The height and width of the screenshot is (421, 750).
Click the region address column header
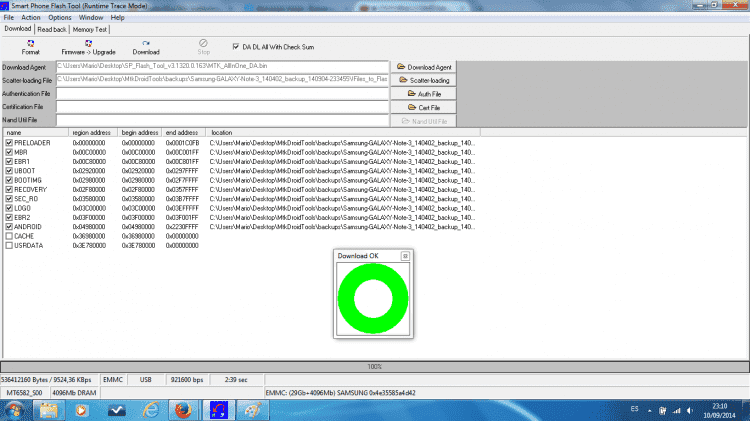tap(93, 133)
